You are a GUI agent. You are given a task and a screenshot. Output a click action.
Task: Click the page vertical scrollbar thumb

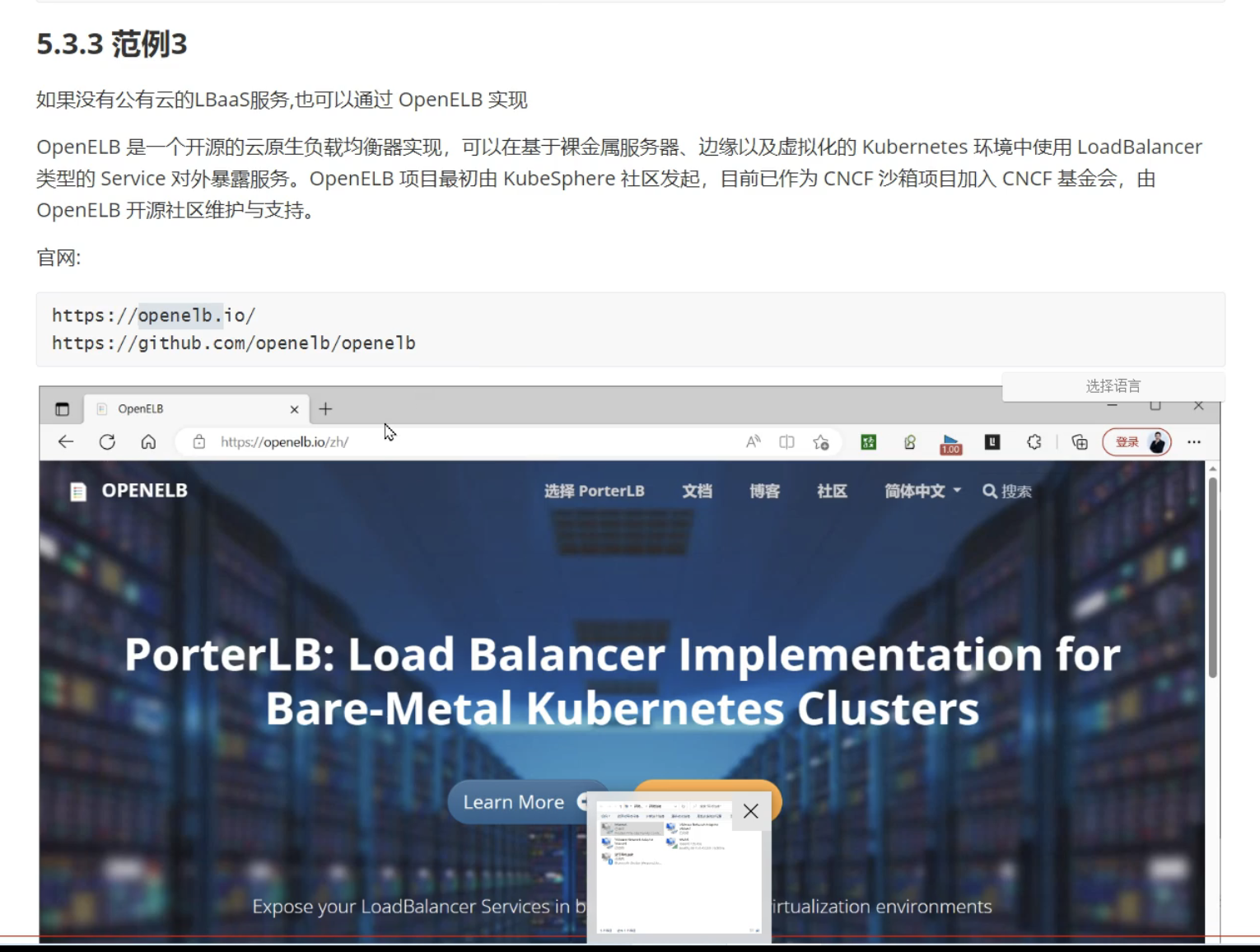[1212, 576]
